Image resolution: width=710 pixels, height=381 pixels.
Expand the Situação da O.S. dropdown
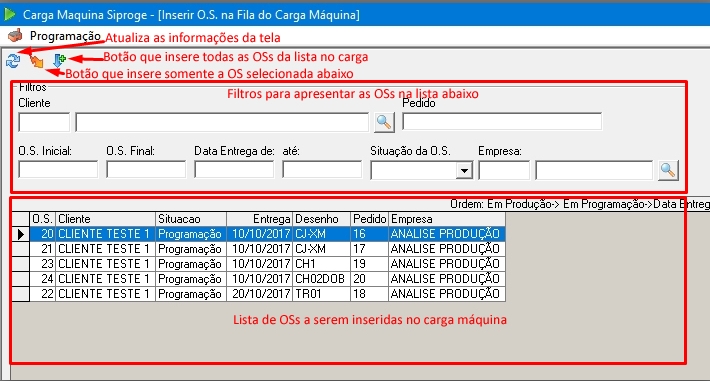coord(464,171)
